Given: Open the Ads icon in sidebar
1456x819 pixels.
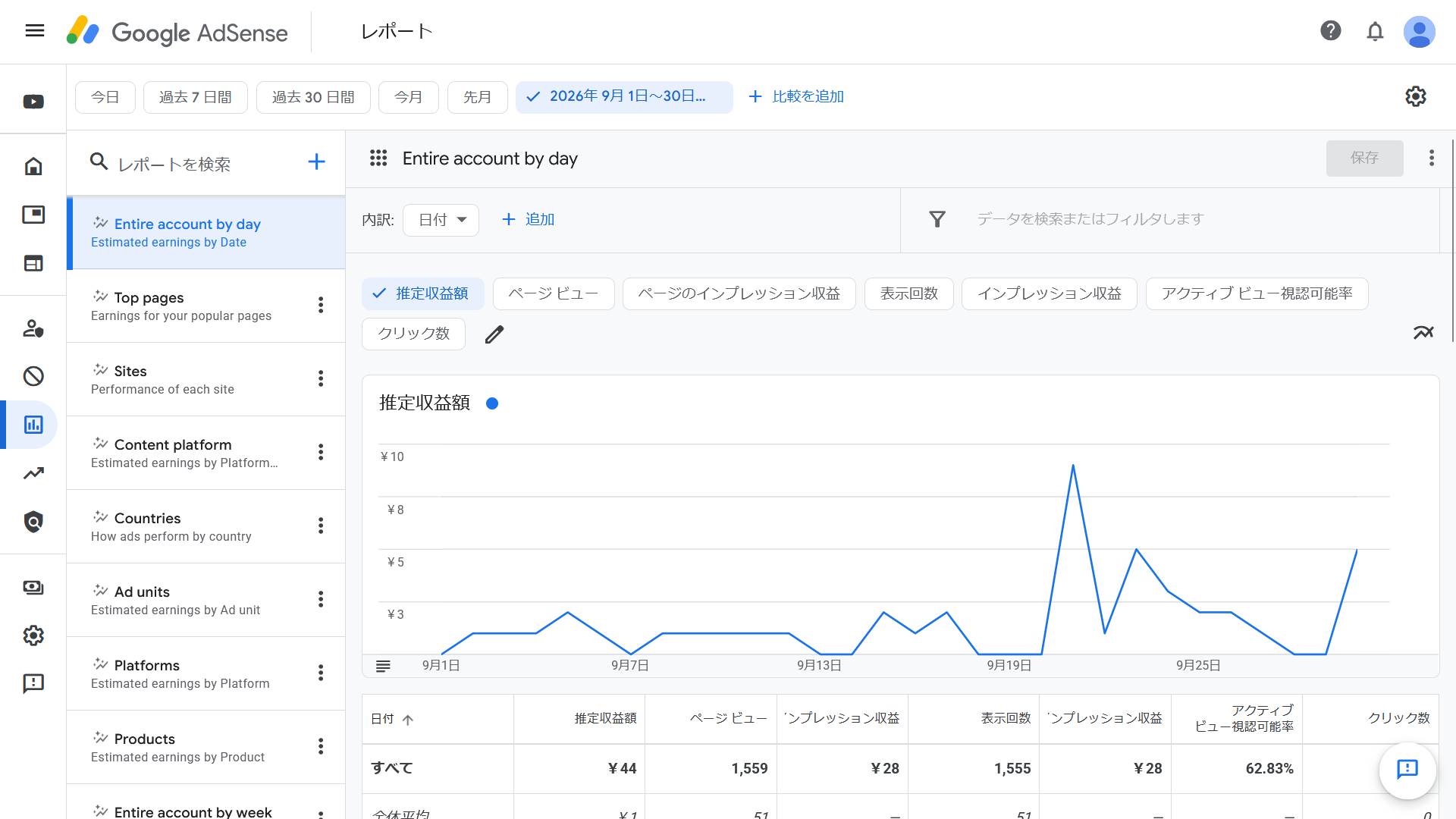Looking at the screenshot, I should [33, 215].
